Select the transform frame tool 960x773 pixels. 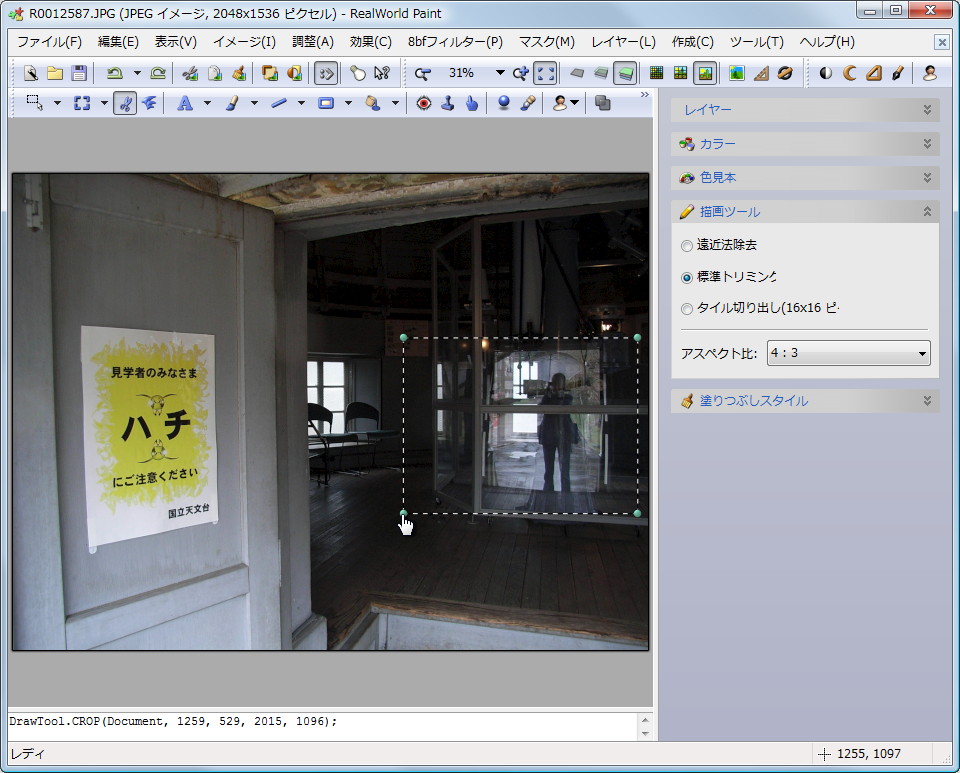[82, 103]
